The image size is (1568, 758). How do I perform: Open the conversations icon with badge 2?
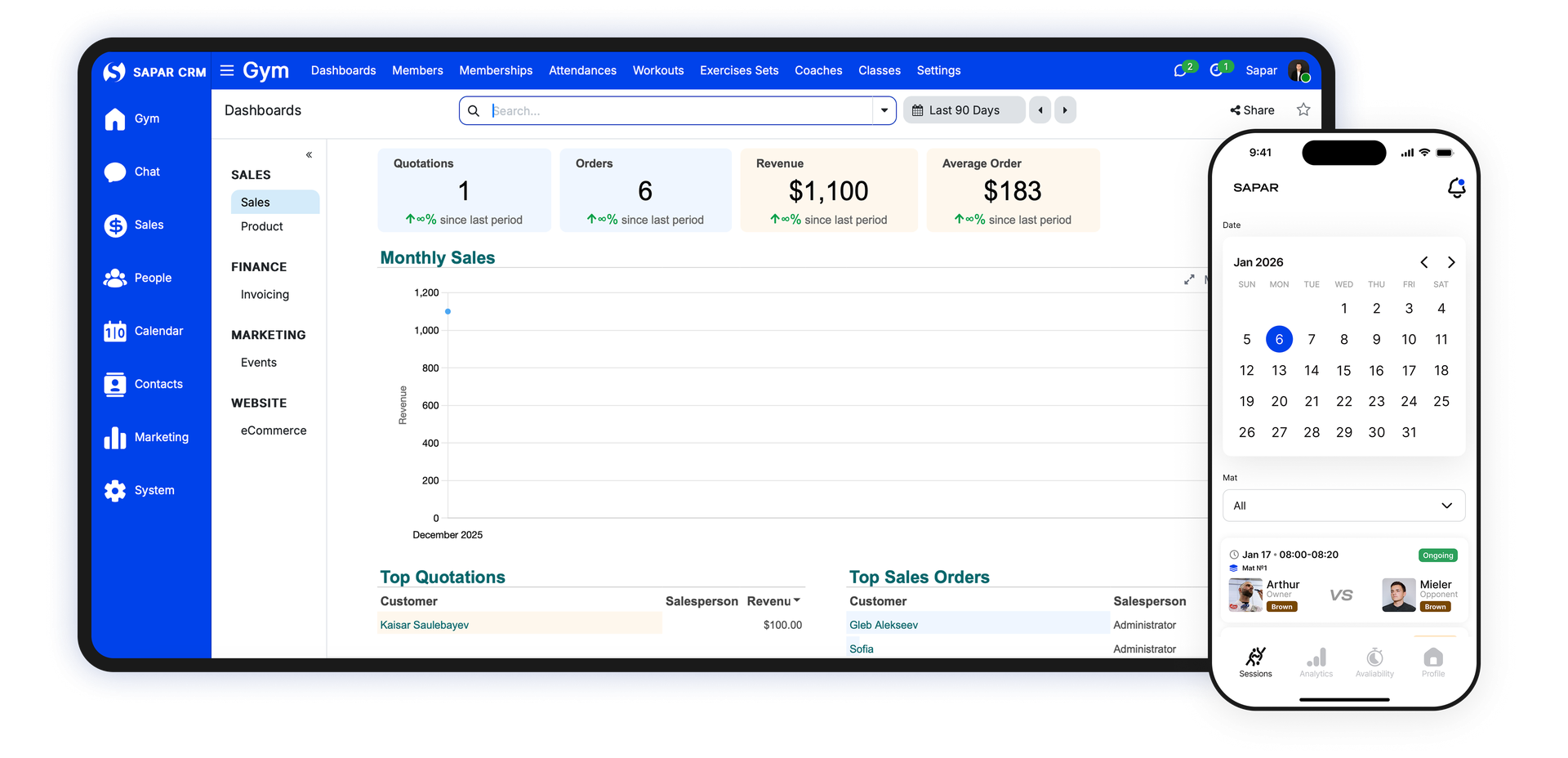point(1180,71)
